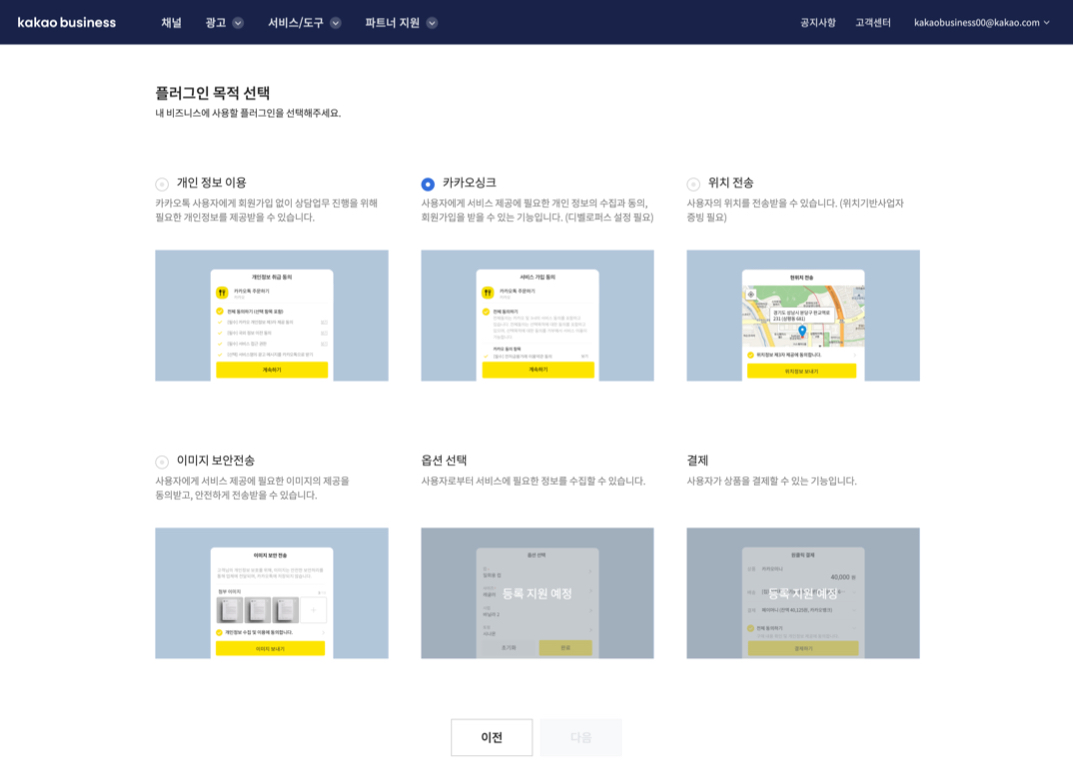1073x768 pixels.
Task: Select the 개인 정보 이용 radio button
Action: [x=162, y=184]
